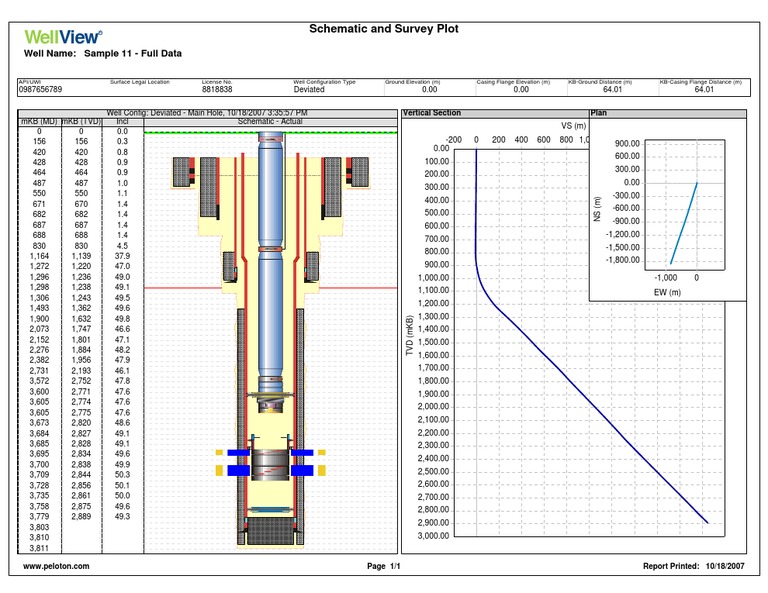Click the Casing Flange Elevation (m) field label
The width and height of the screenshot is (768, 593).
(x=513, y=82)
